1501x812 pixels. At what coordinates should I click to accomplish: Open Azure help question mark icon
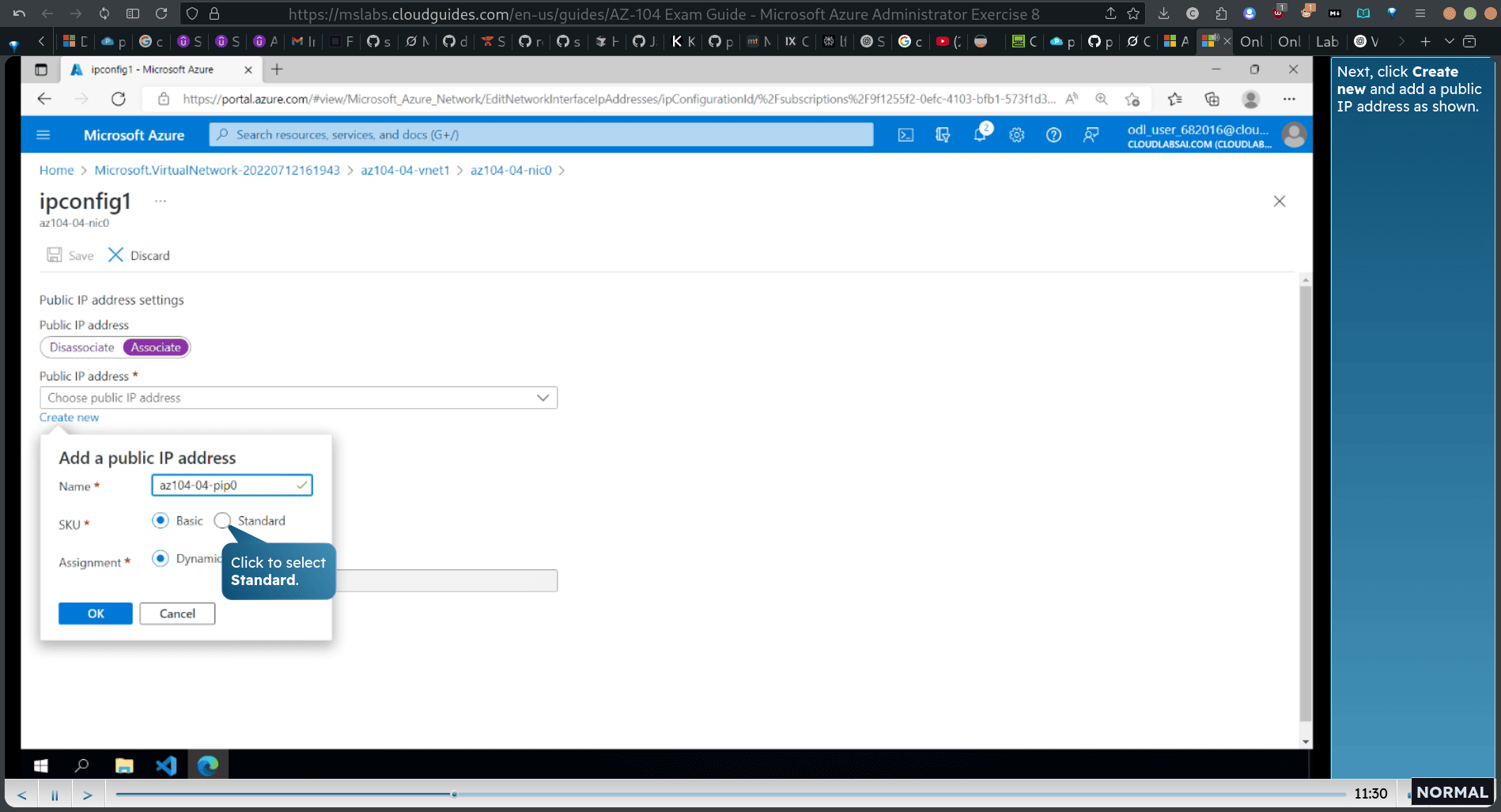(x=1053, y=135)
